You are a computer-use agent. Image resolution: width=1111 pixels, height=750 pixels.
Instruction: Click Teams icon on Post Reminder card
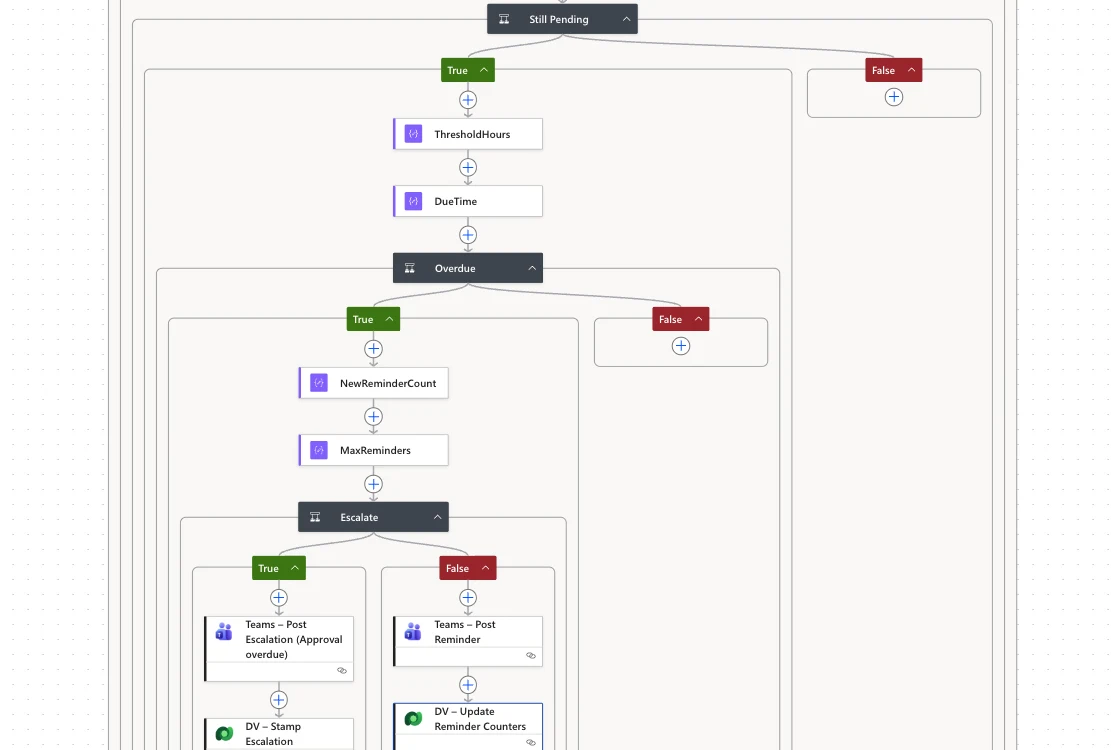click(413, 631)
